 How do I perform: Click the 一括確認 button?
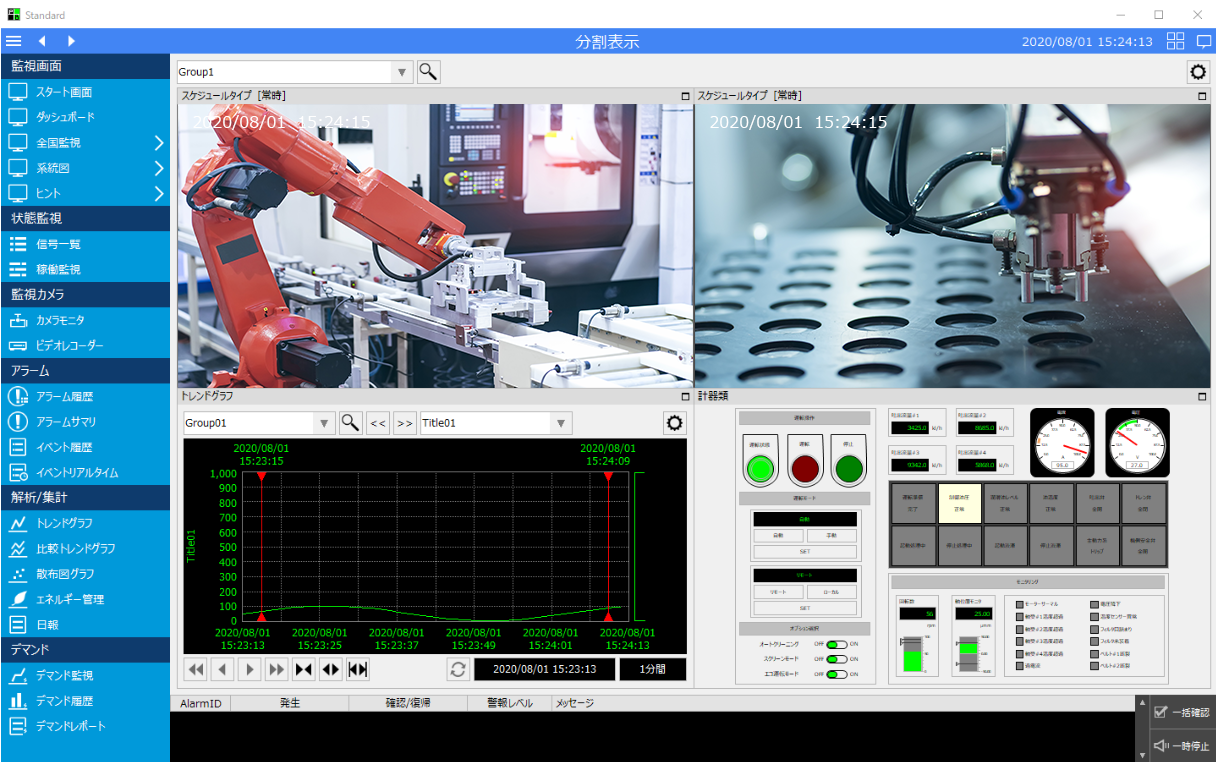[1181, 712]
